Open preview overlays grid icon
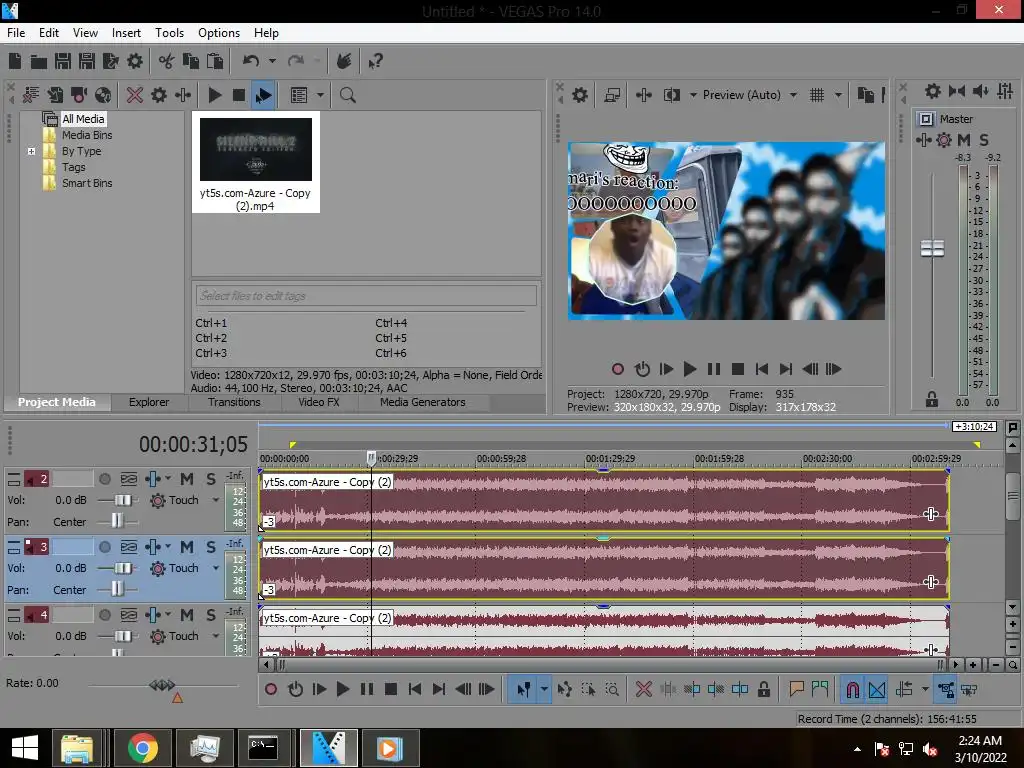The width and height of the screenshot is (1024, 768). click(x=817, y=95)
